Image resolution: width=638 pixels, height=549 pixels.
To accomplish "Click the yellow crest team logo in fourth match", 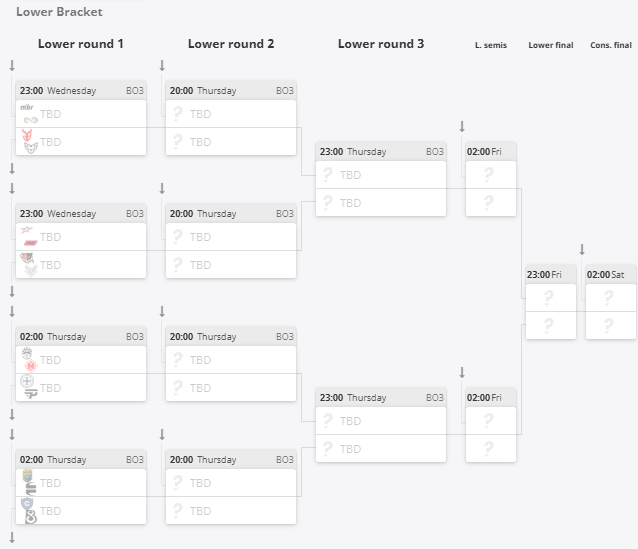I will [x=27, y=476].
